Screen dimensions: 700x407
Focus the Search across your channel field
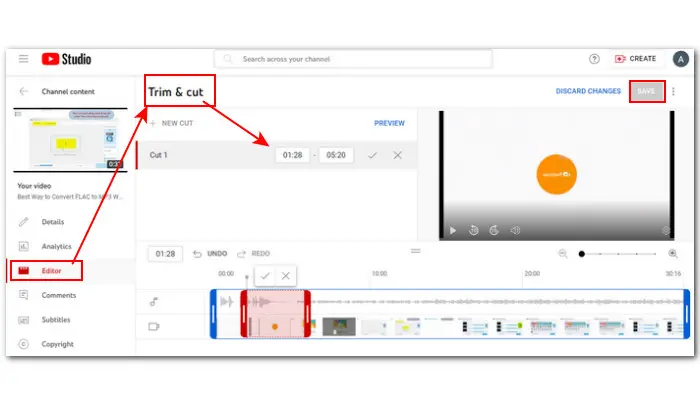[x=353, y=59]
